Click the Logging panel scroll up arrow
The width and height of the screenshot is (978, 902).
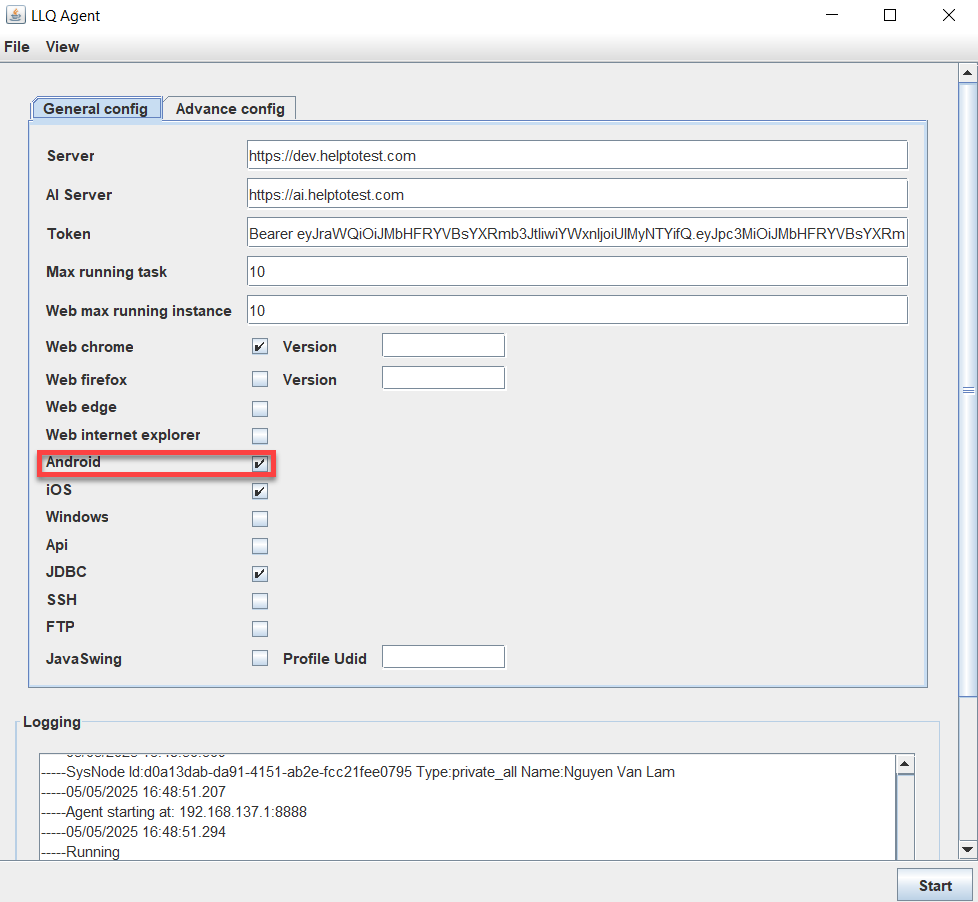[904, 764]
